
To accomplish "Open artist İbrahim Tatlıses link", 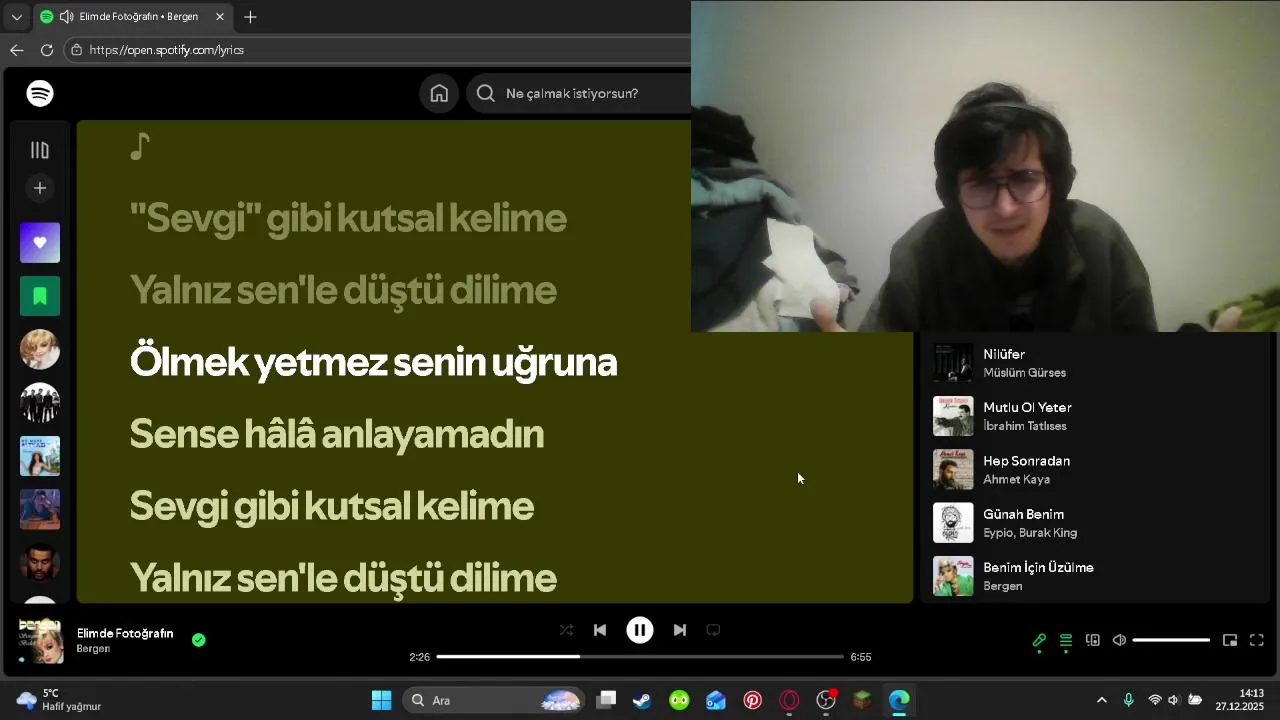I will (1025, 426).
